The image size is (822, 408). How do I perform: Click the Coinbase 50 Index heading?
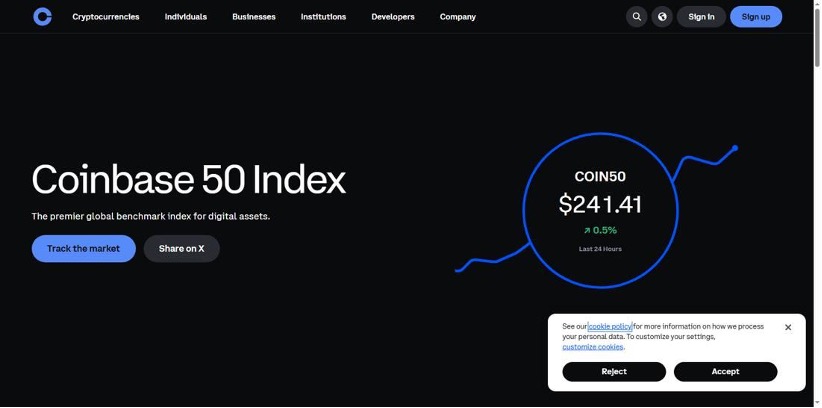point(189,179)
